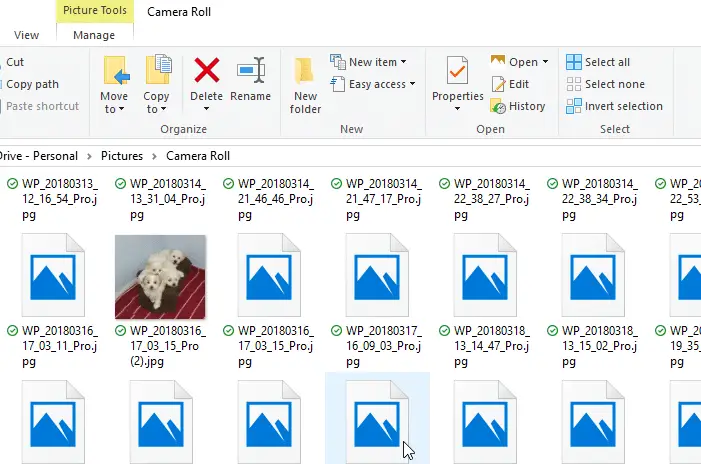Click sync status icon of WP_20180318_13_15_02_Pro.jpg
The width and height of the screenshot is (701, 464).
pyautogui.click(x=552, y=331)
